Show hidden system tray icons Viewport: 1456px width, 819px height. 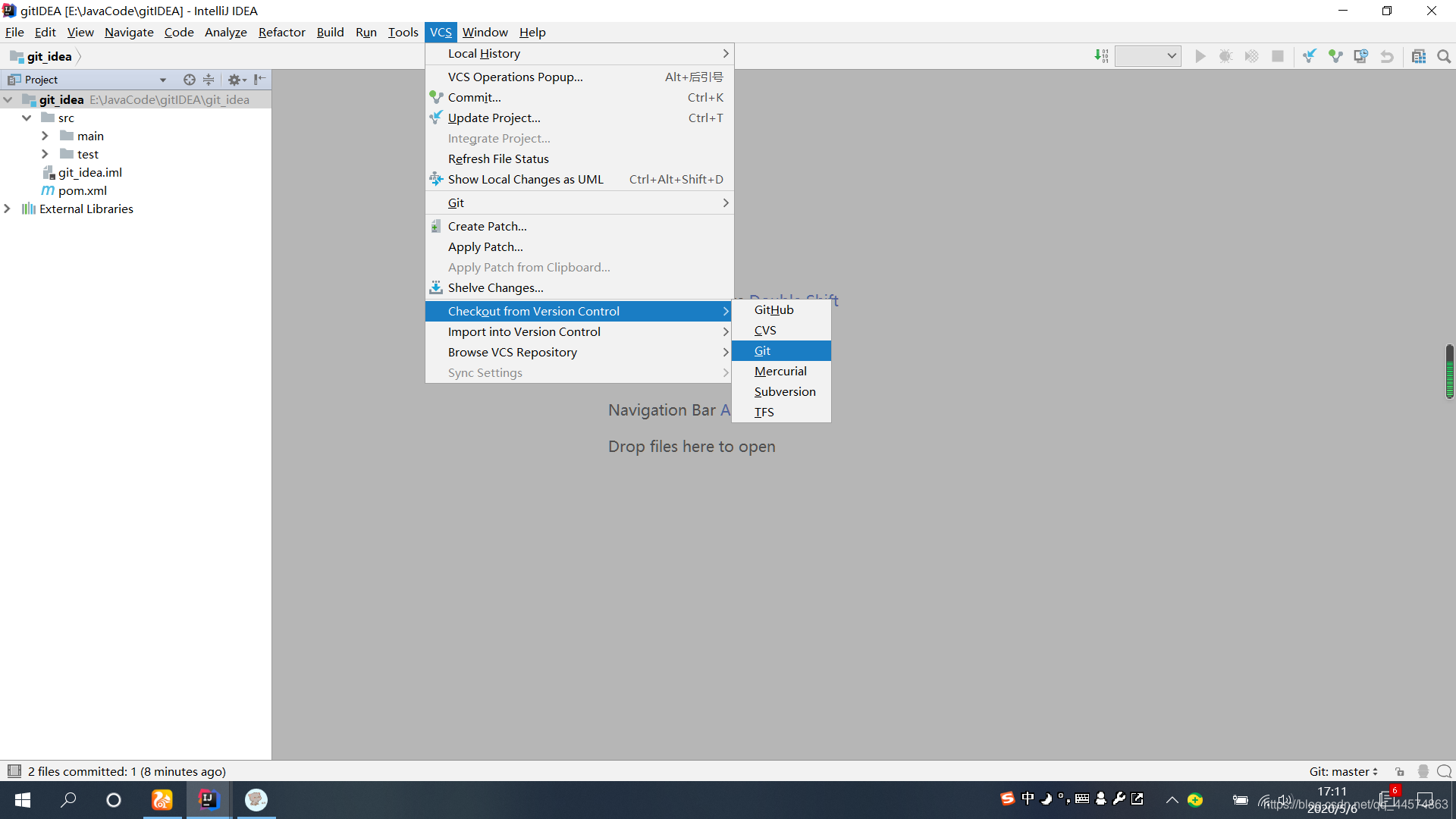(x=1172, y=800)
